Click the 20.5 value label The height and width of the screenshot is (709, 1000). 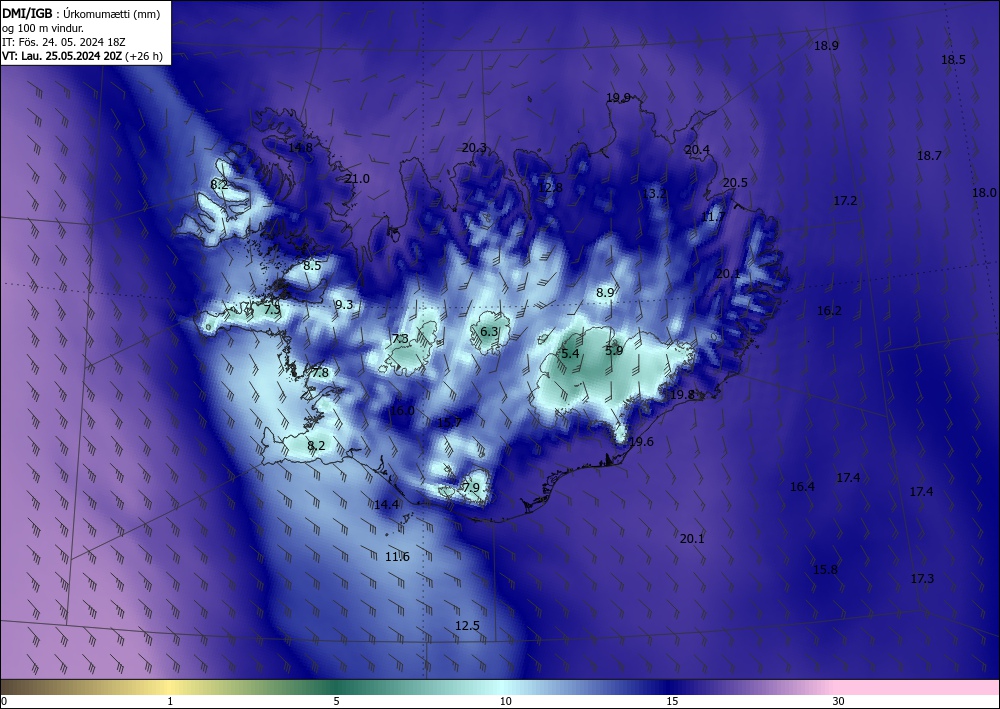click(x=735, y=183)
